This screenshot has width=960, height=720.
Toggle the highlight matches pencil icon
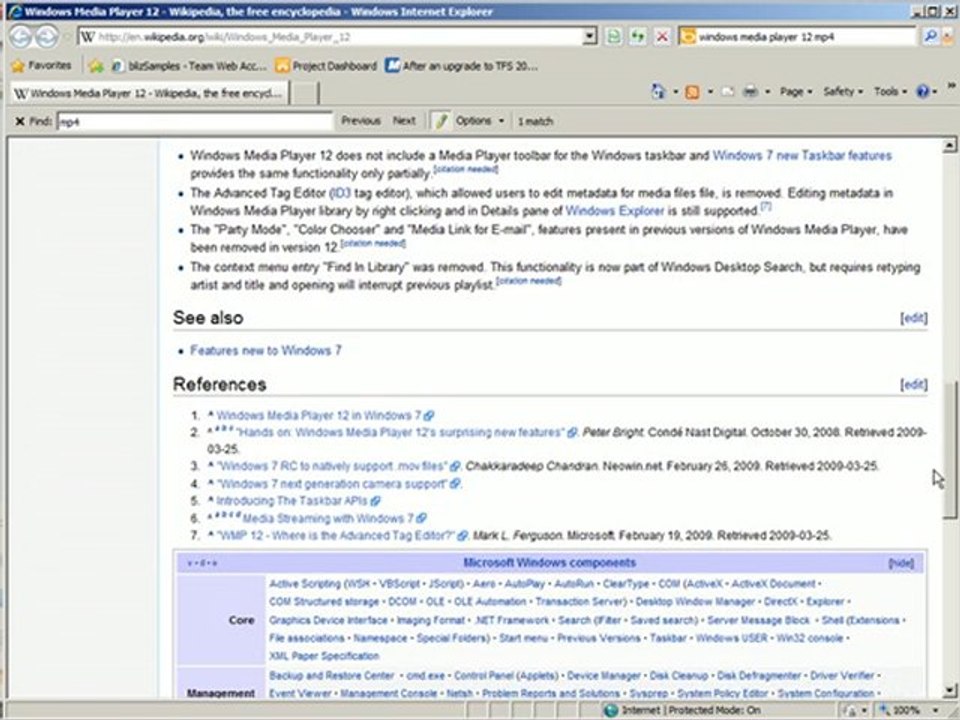(440, 121)
